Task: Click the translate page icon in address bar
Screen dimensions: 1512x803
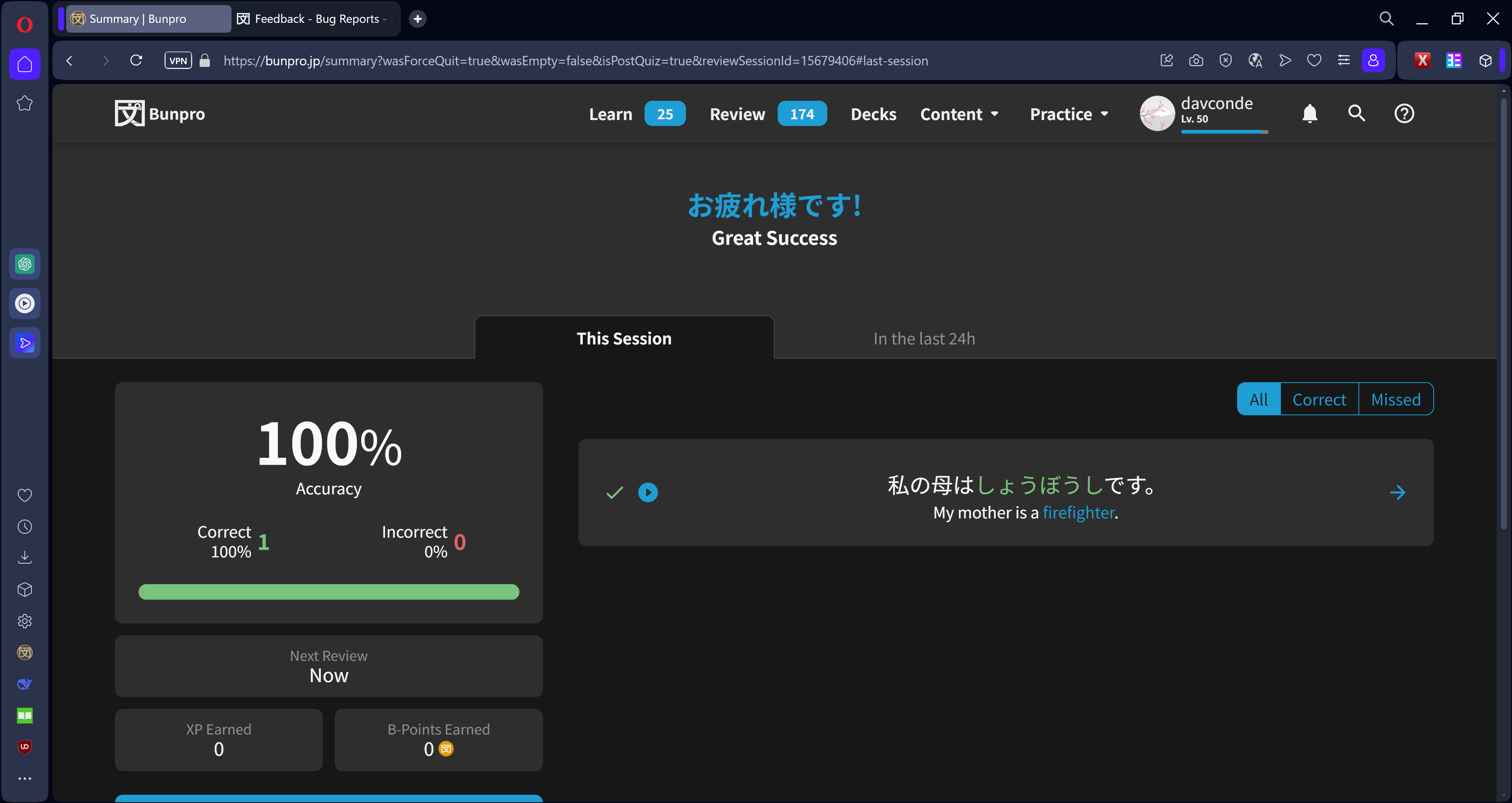Action: point(1255,61)
